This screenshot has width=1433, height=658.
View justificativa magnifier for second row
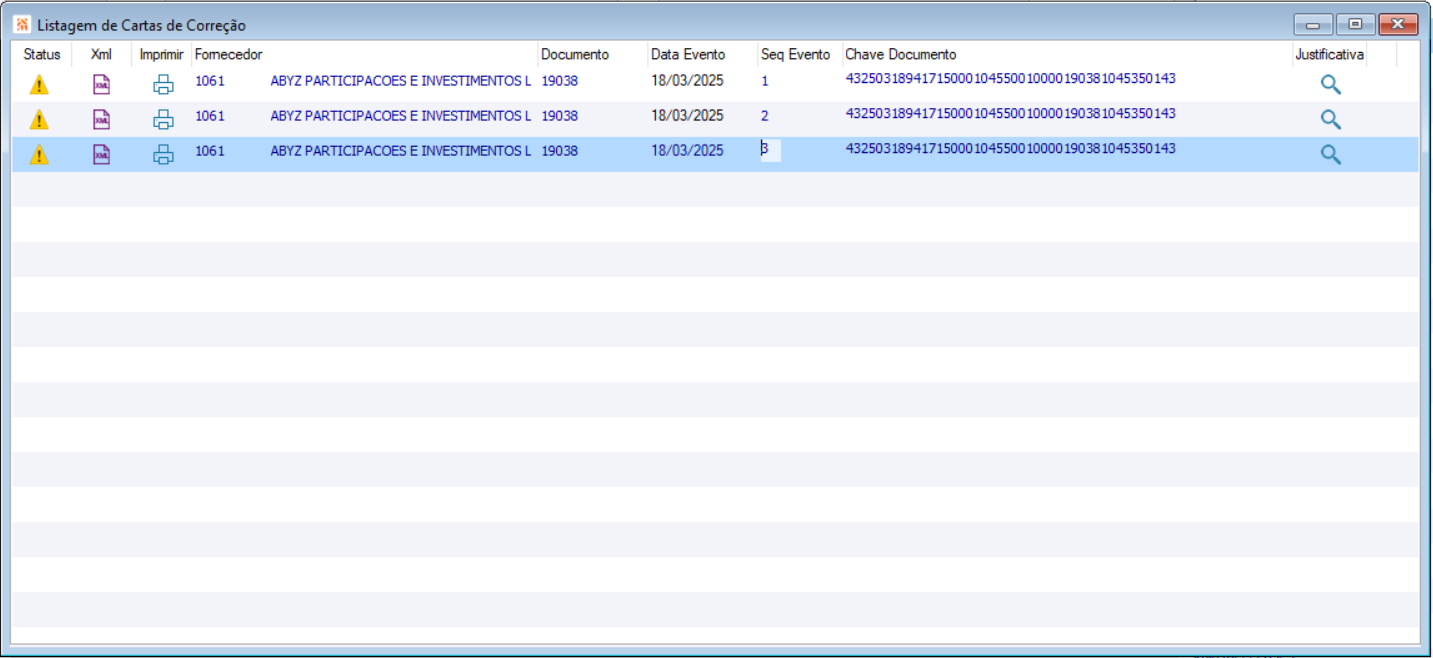(x=1330, y=120)
